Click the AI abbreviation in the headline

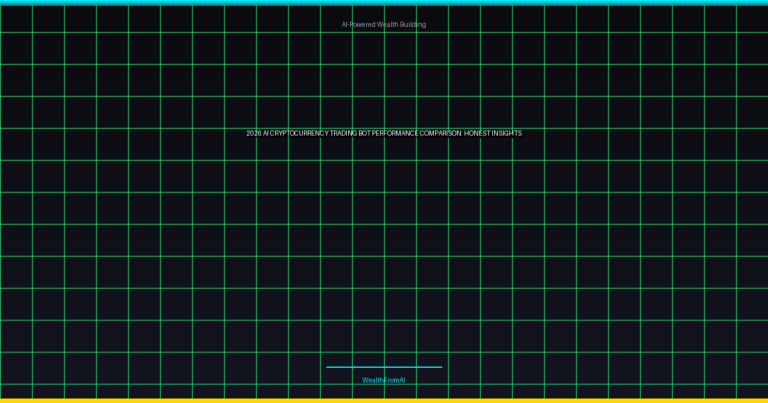click(266, 133)
